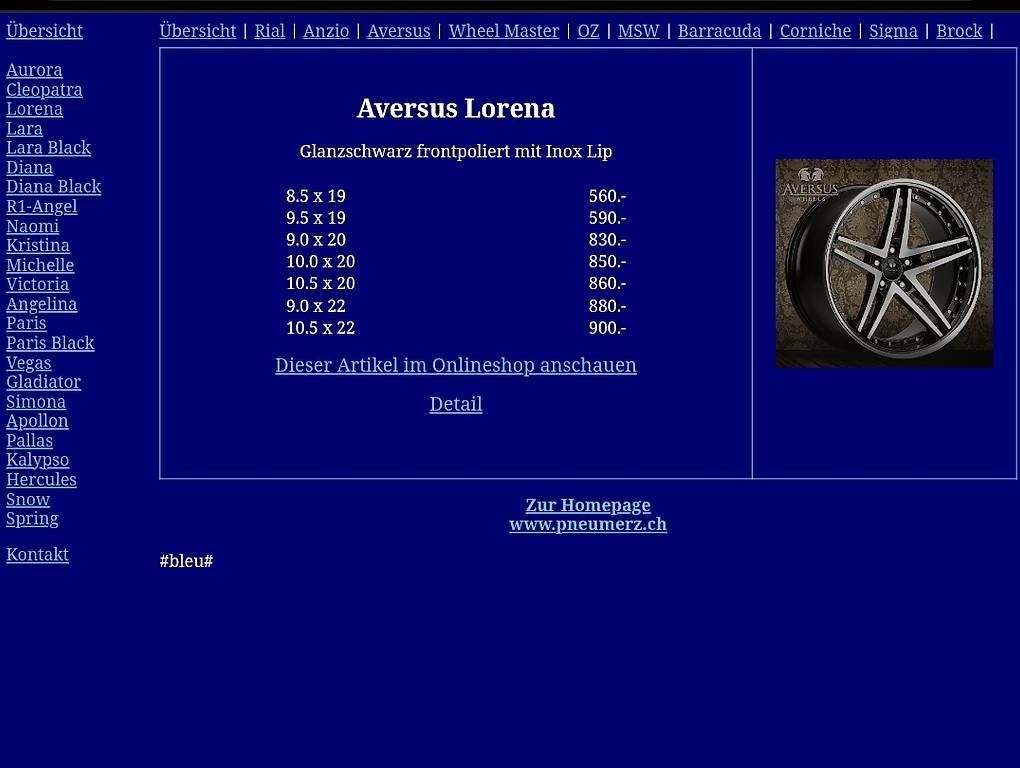Viewport: 1020px width, 768px height.
Task: Open the Diana wheel page
Action: 29,168
